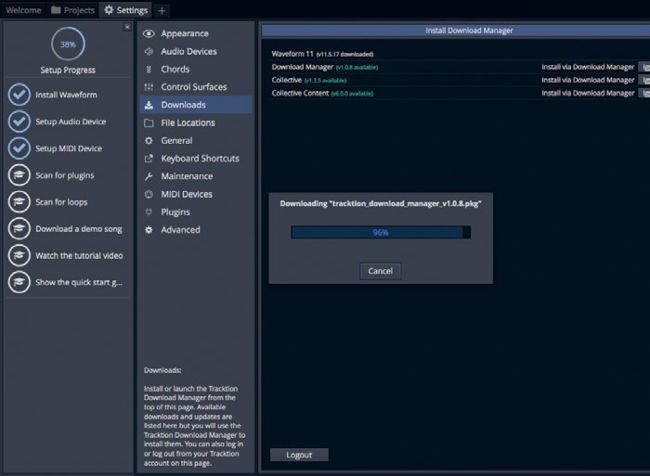This screenshot has width=650, height=476.
Task: Click the Settings tab gear icon
Action: 109,10
